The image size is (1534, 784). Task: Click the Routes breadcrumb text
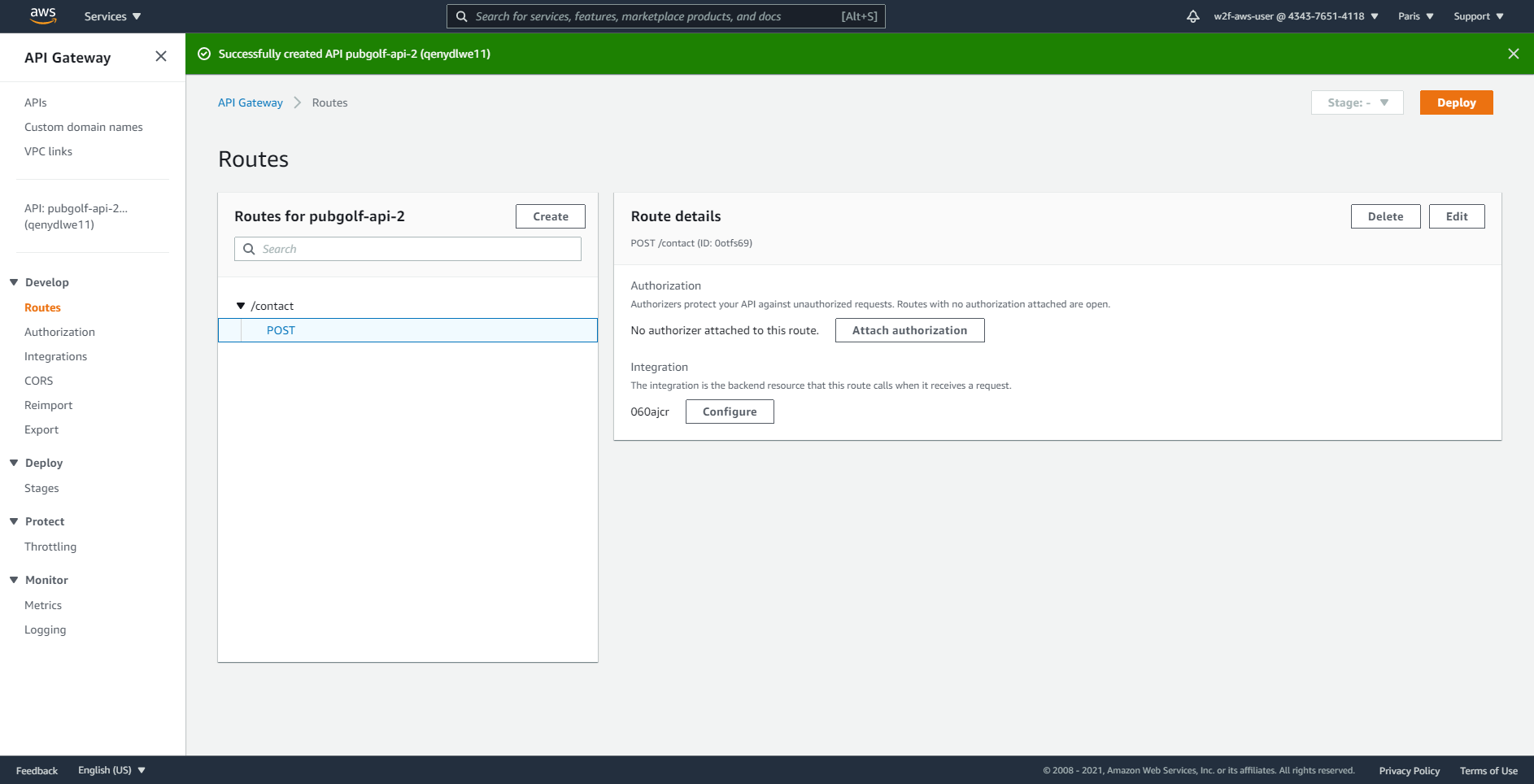[x=329, y=102]
